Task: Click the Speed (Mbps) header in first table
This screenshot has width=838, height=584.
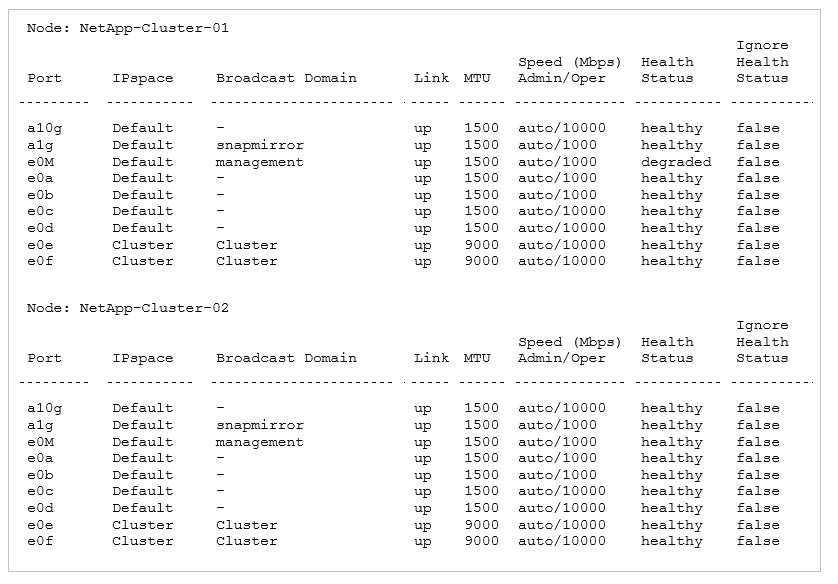Action: coord(569,63)
